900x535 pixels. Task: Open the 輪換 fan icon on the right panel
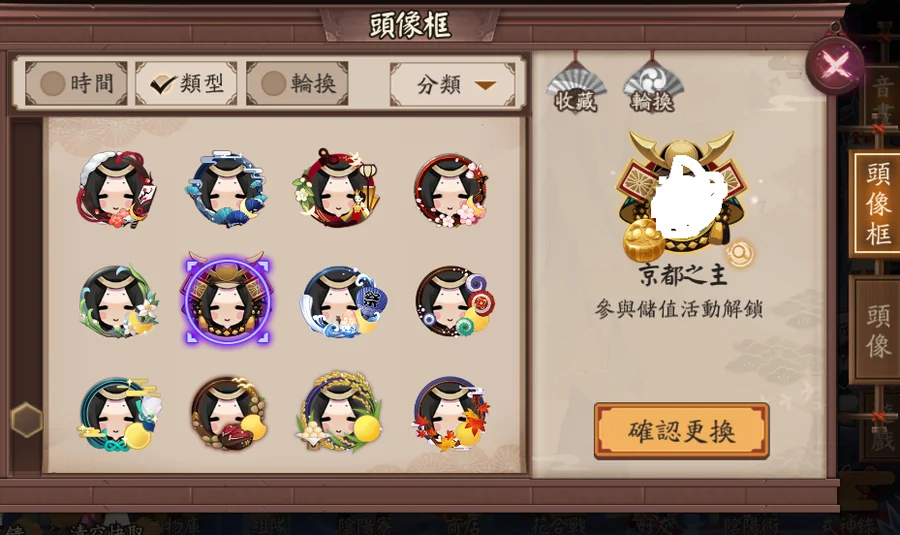click(653, 83)
